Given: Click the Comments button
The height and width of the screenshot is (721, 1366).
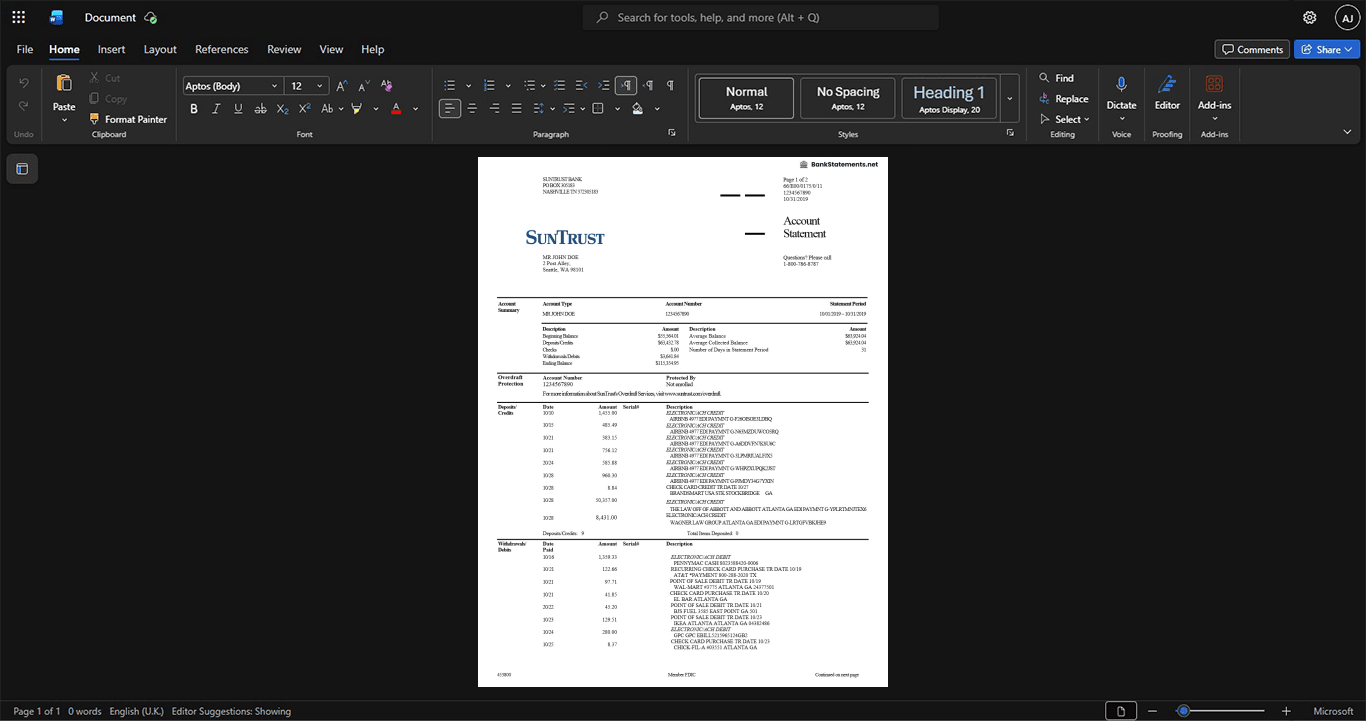Looking at the screenshot, I should pyautogui.click(x=1252, y=49).
